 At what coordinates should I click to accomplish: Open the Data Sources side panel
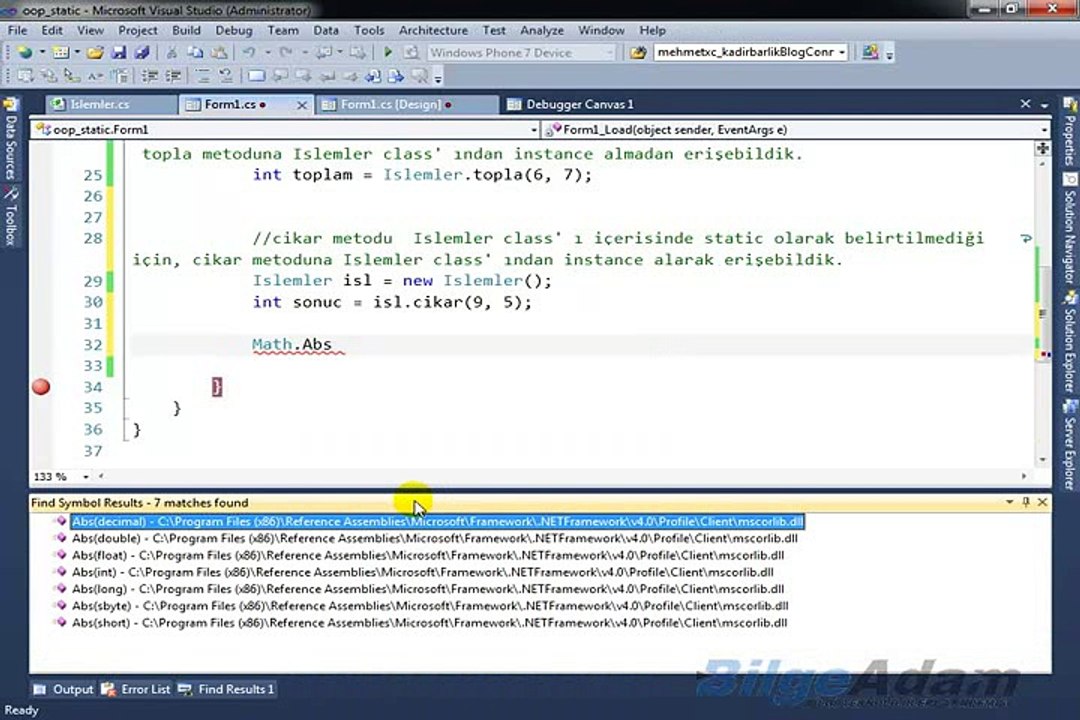pyautogui.click(x=10, y=140)
